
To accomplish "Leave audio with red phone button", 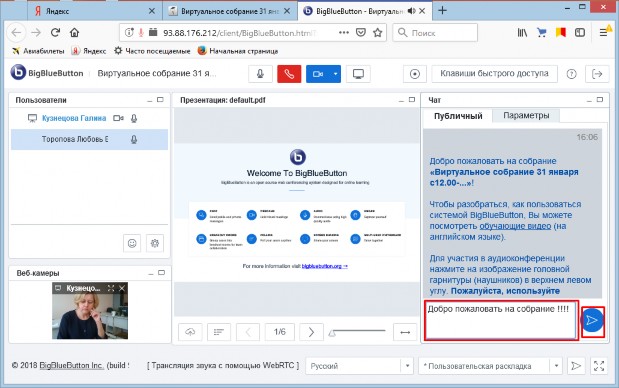I will 289,74.
